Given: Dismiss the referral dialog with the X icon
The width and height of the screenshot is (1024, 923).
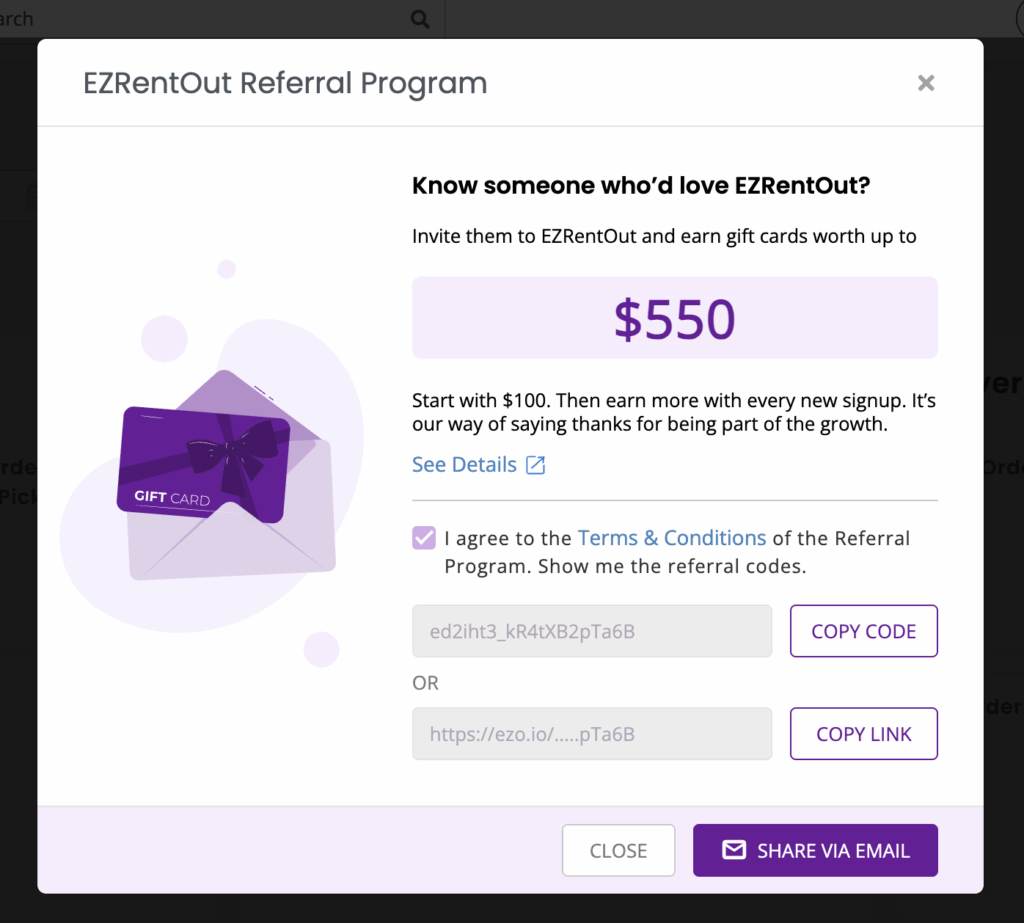Looking at the screenshot, I should (926, 83).
